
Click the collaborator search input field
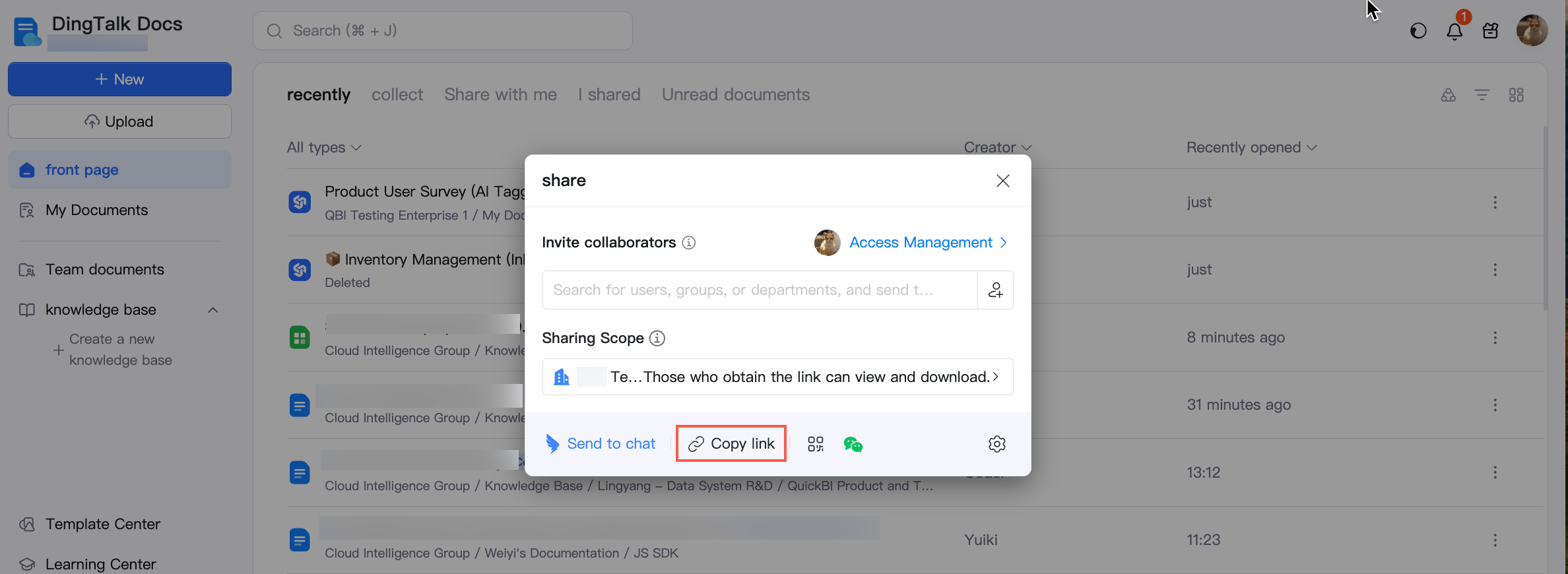(x=760, y=290)
